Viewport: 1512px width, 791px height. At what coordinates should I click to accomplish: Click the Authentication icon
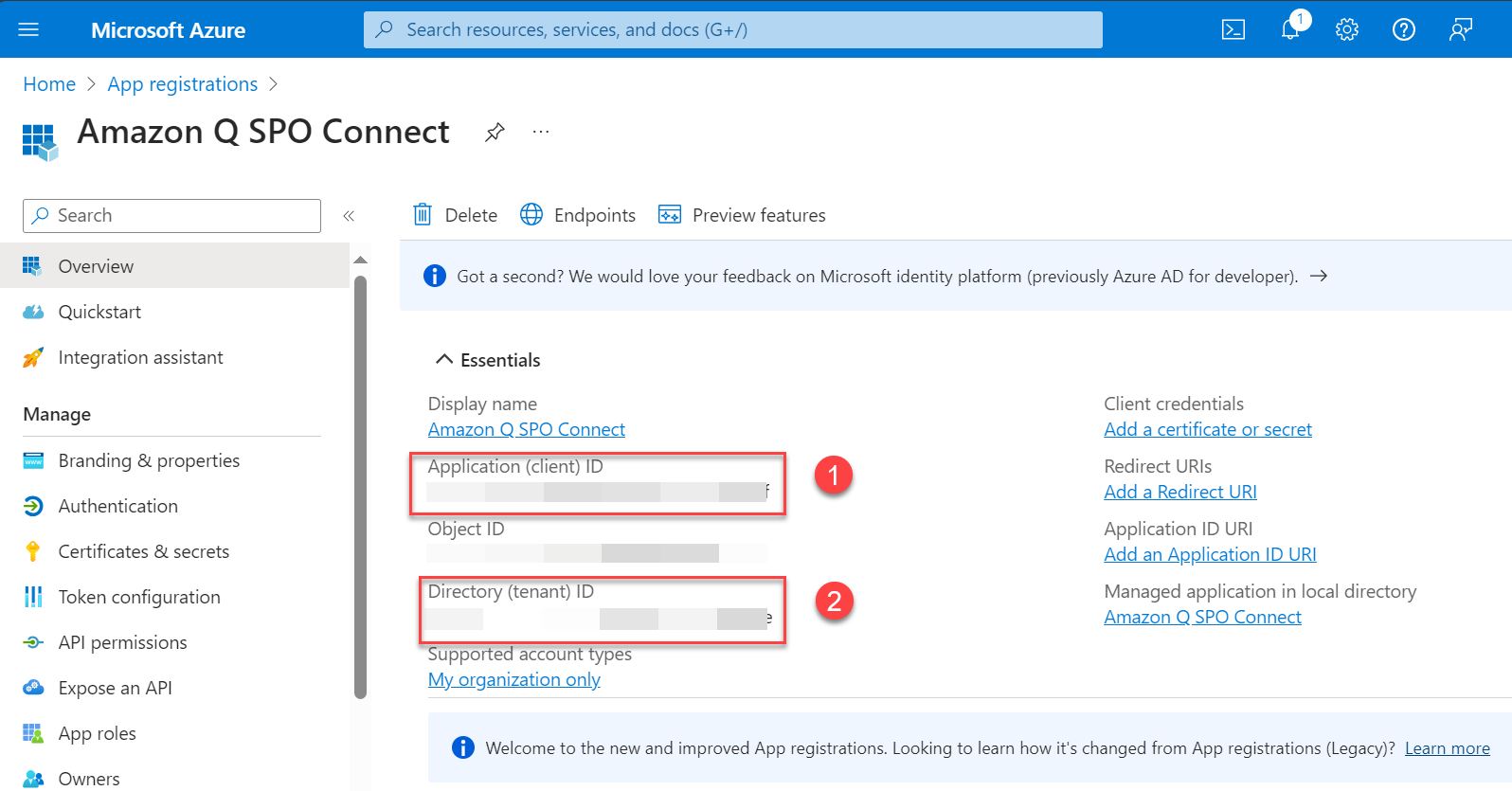33,506
